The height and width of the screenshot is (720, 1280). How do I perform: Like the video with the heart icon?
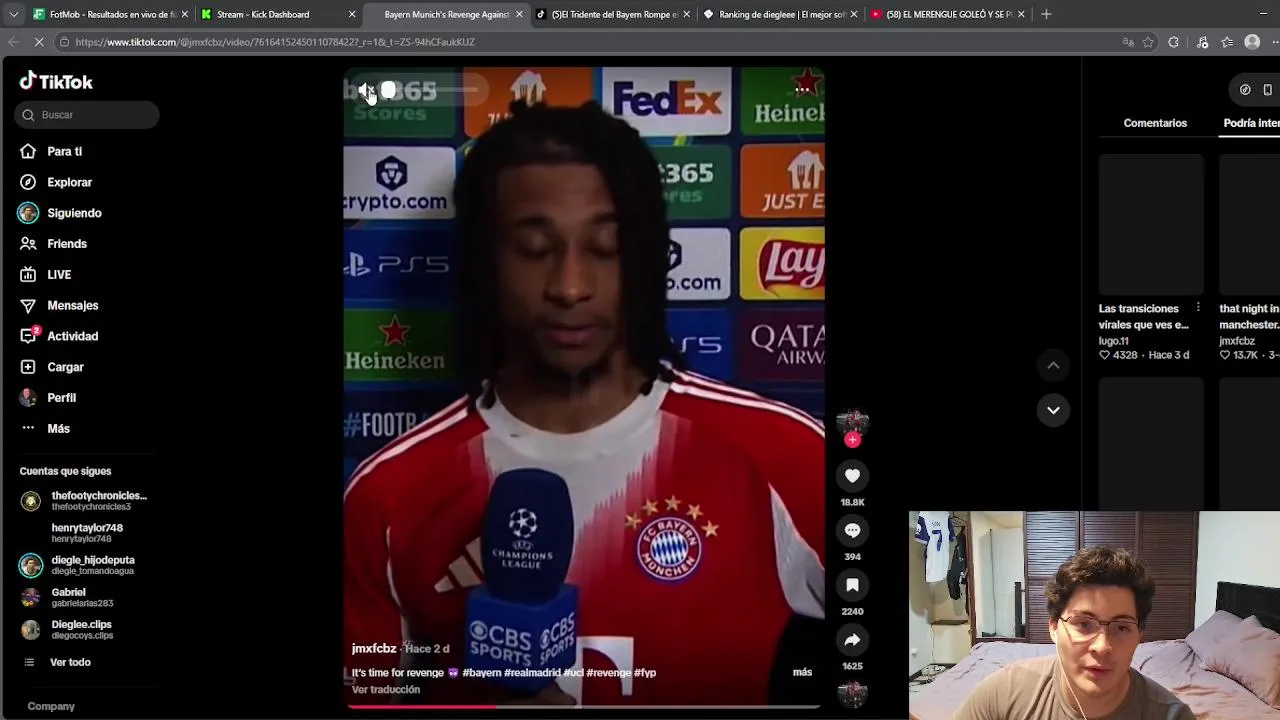852,476
